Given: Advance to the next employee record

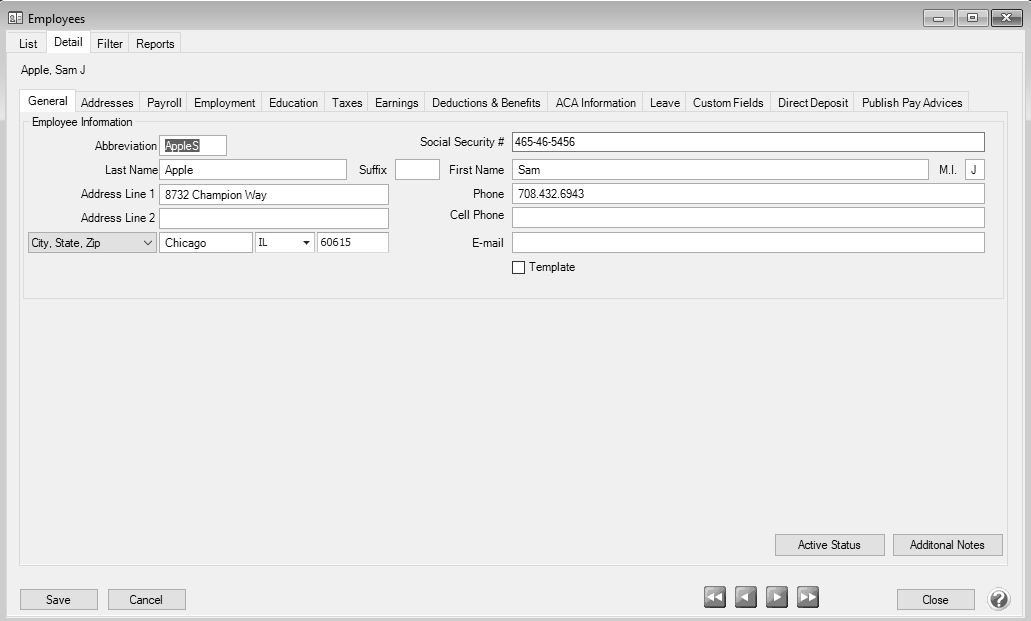Looking at the screenshot, I should click(777, 597).
